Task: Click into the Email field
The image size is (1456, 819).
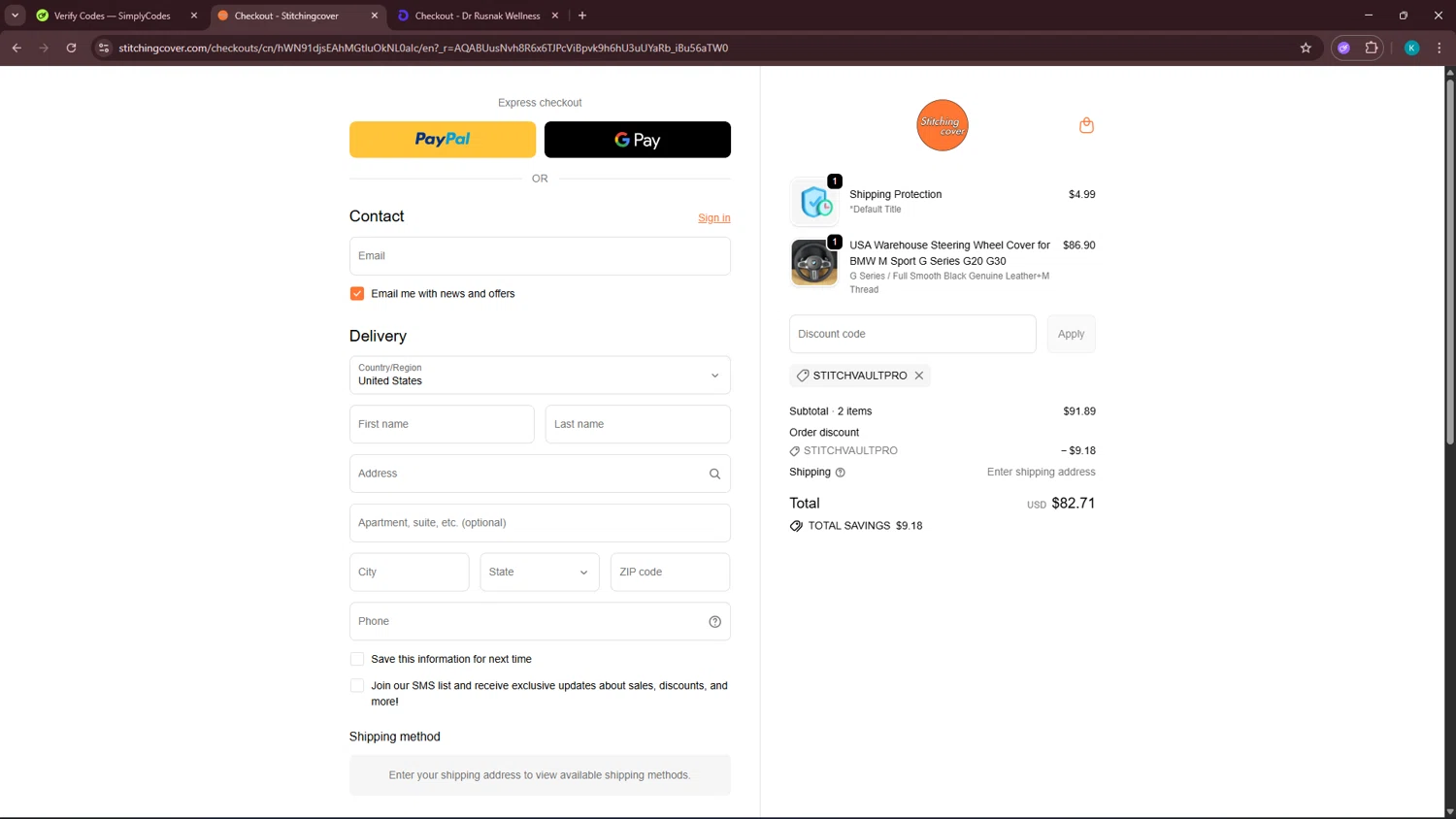Action: point(540,256)
